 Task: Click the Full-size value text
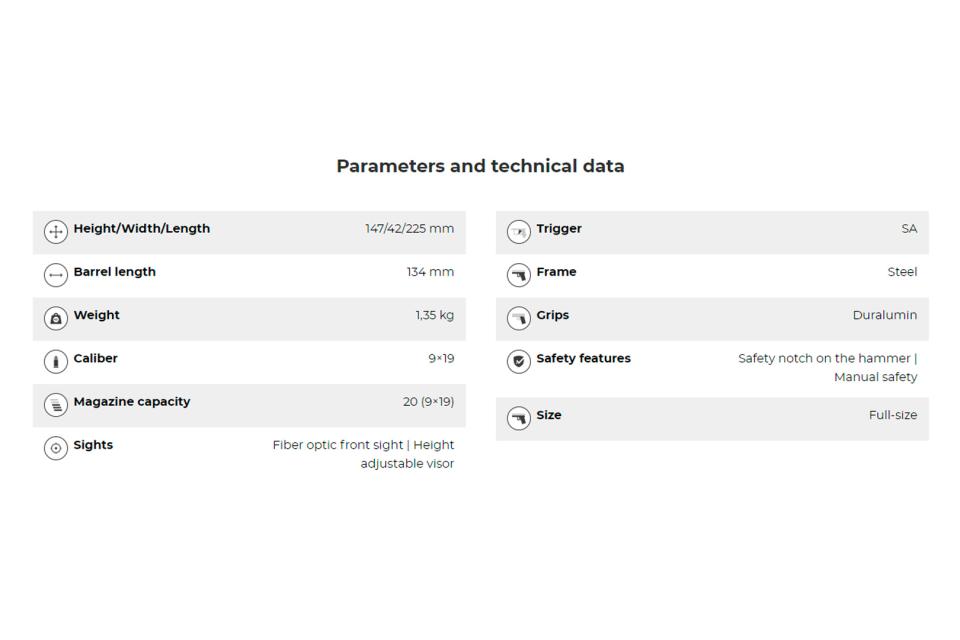[892, 415]
